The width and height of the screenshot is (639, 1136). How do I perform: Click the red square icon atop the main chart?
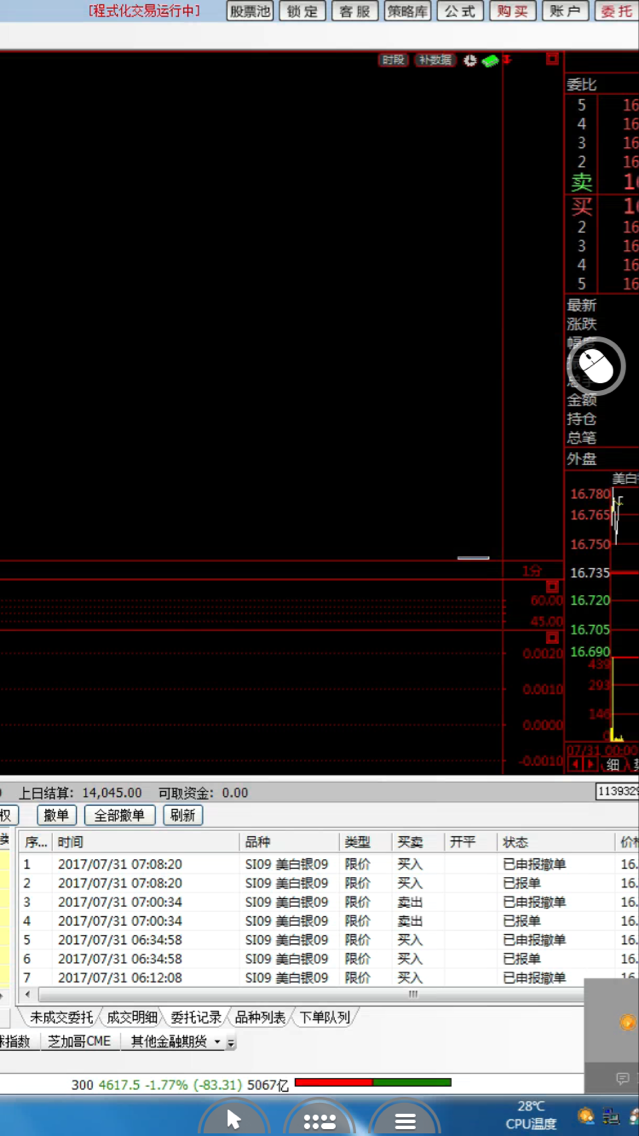coord(553,58)
